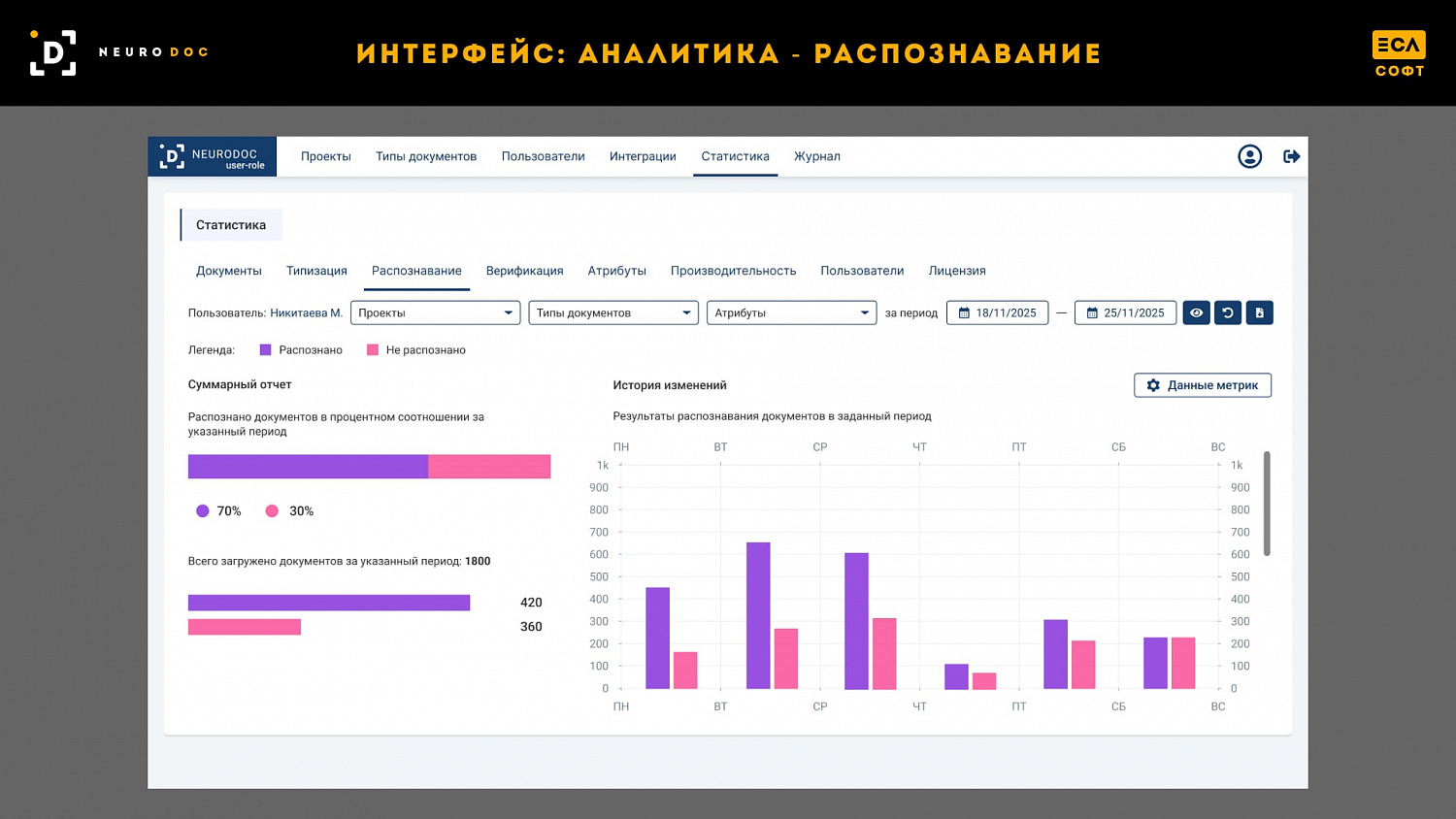The image size is (1456, 819).
Task: Click the Статистика section heading
Action: tap(231, 225)
